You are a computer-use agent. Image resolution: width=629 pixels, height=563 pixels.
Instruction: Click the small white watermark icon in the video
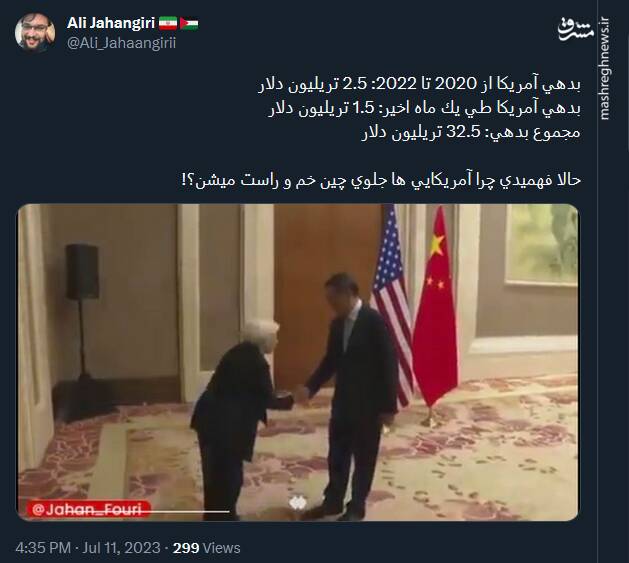tap(298, 503)
